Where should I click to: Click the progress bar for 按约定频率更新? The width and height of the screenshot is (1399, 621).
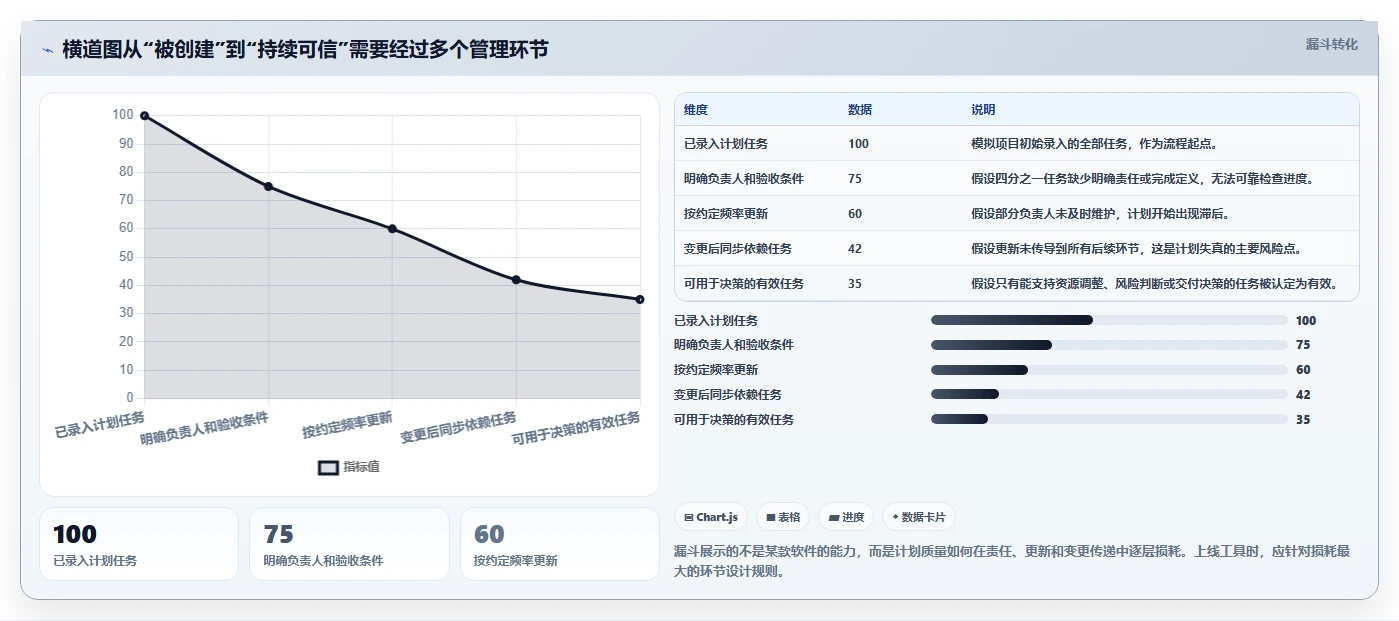pos(1109,370)
